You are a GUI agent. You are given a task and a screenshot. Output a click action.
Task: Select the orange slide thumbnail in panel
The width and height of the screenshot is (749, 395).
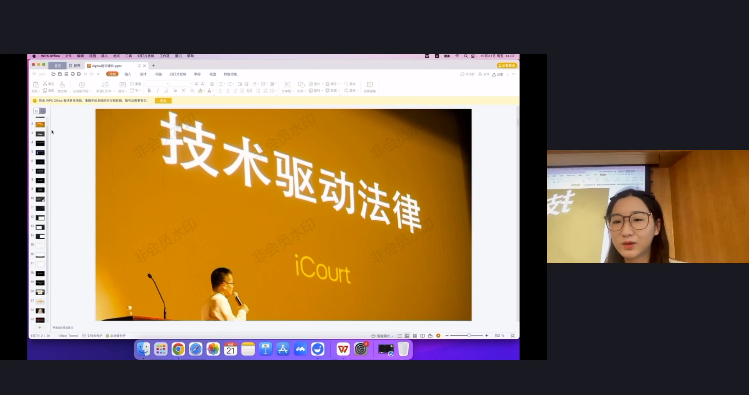[x=40, y=125]
